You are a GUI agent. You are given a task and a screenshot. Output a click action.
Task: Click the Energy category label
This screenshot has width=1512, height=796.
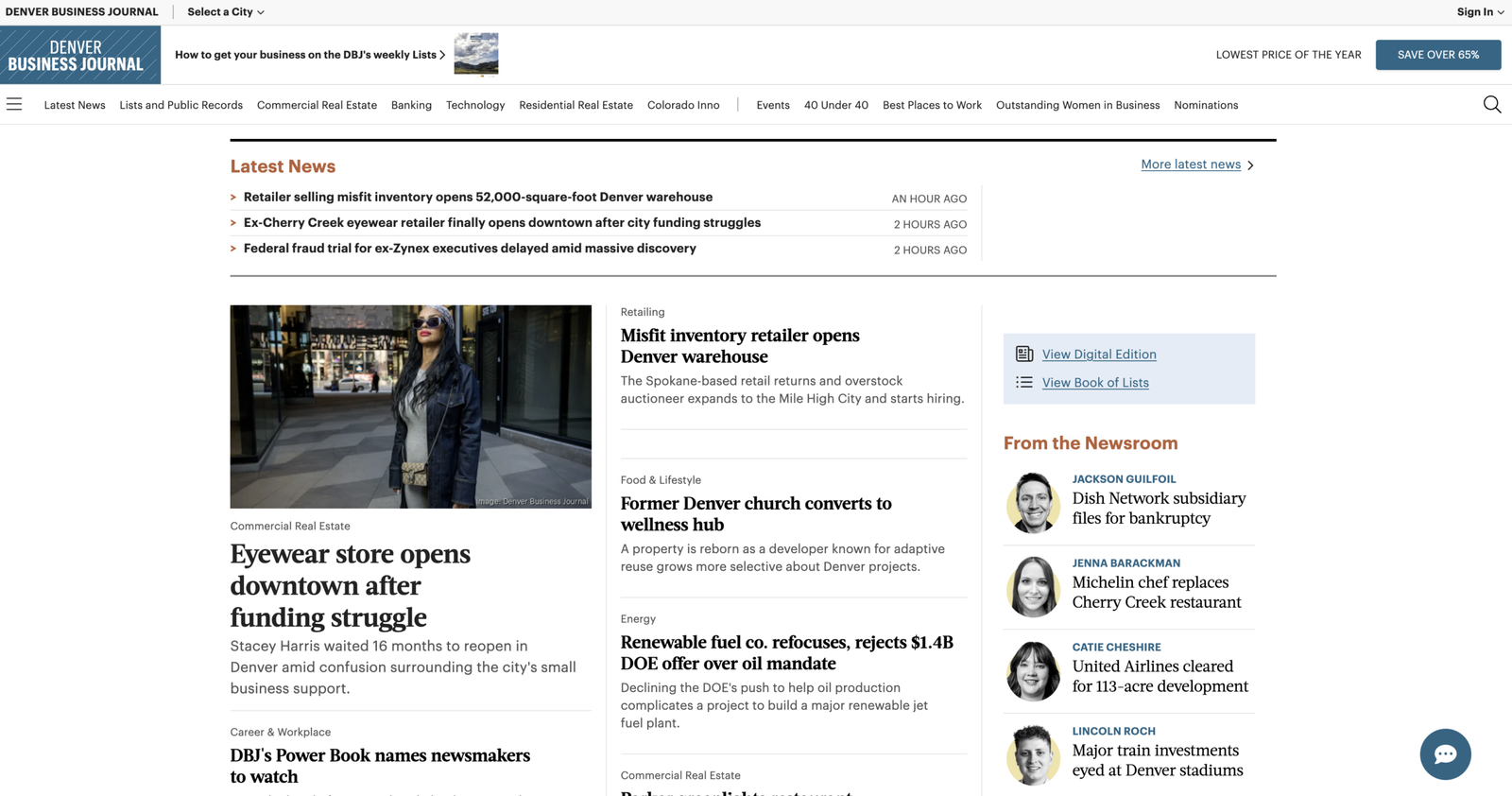(638, 619)
